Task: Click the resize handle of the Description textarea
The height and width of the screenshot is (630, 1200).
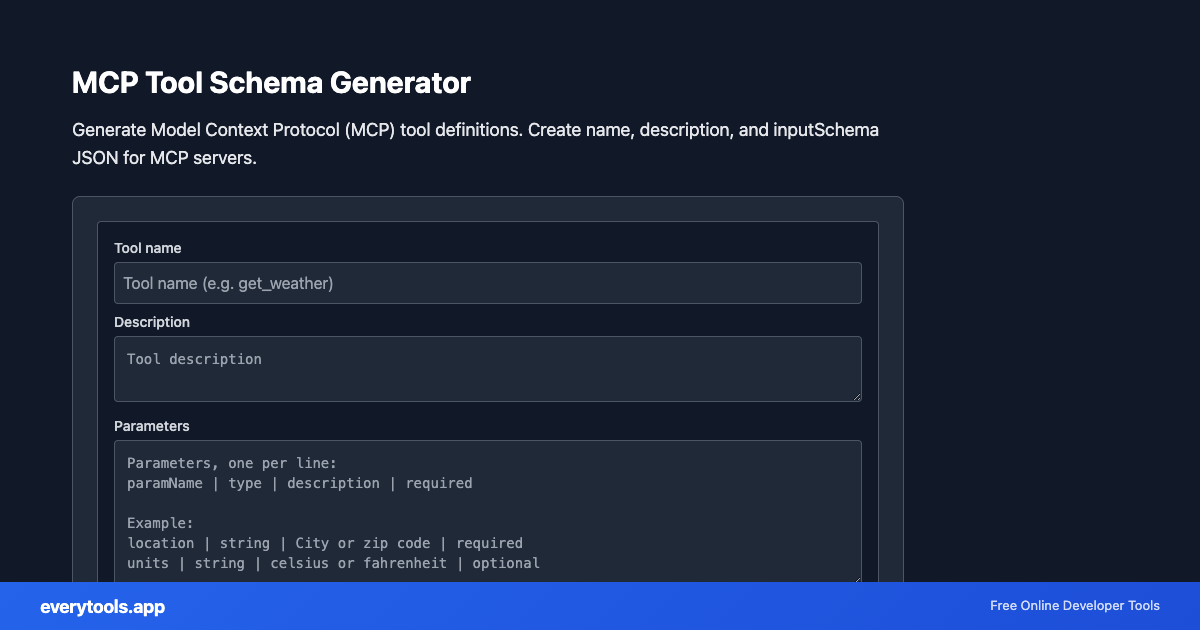Action: pyautogui.click(x=857, y=398)
